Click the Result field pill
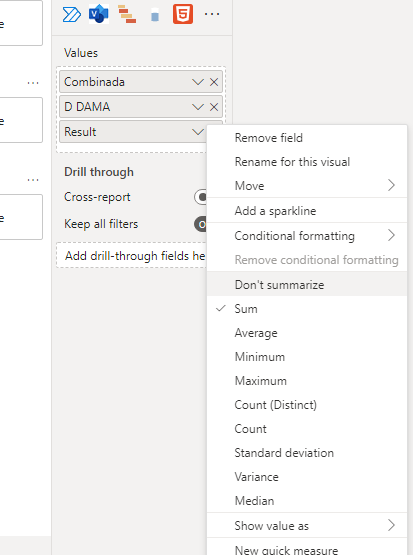The height and width of the screenshot is (555, 413). (133, 132)
